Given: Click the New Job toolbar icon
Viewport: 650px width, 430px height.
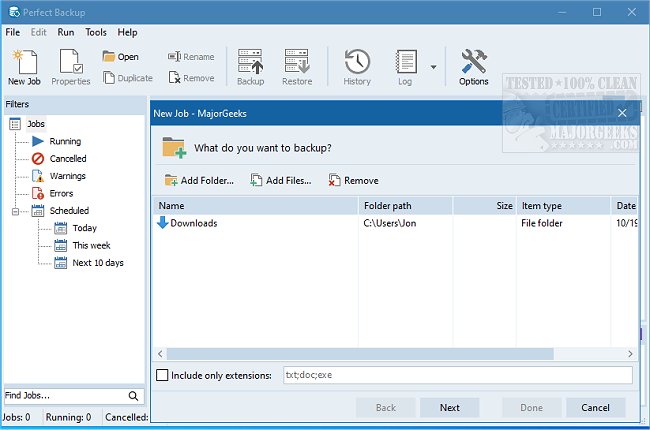Looking at the screenshot, I should tap(24, 67).
